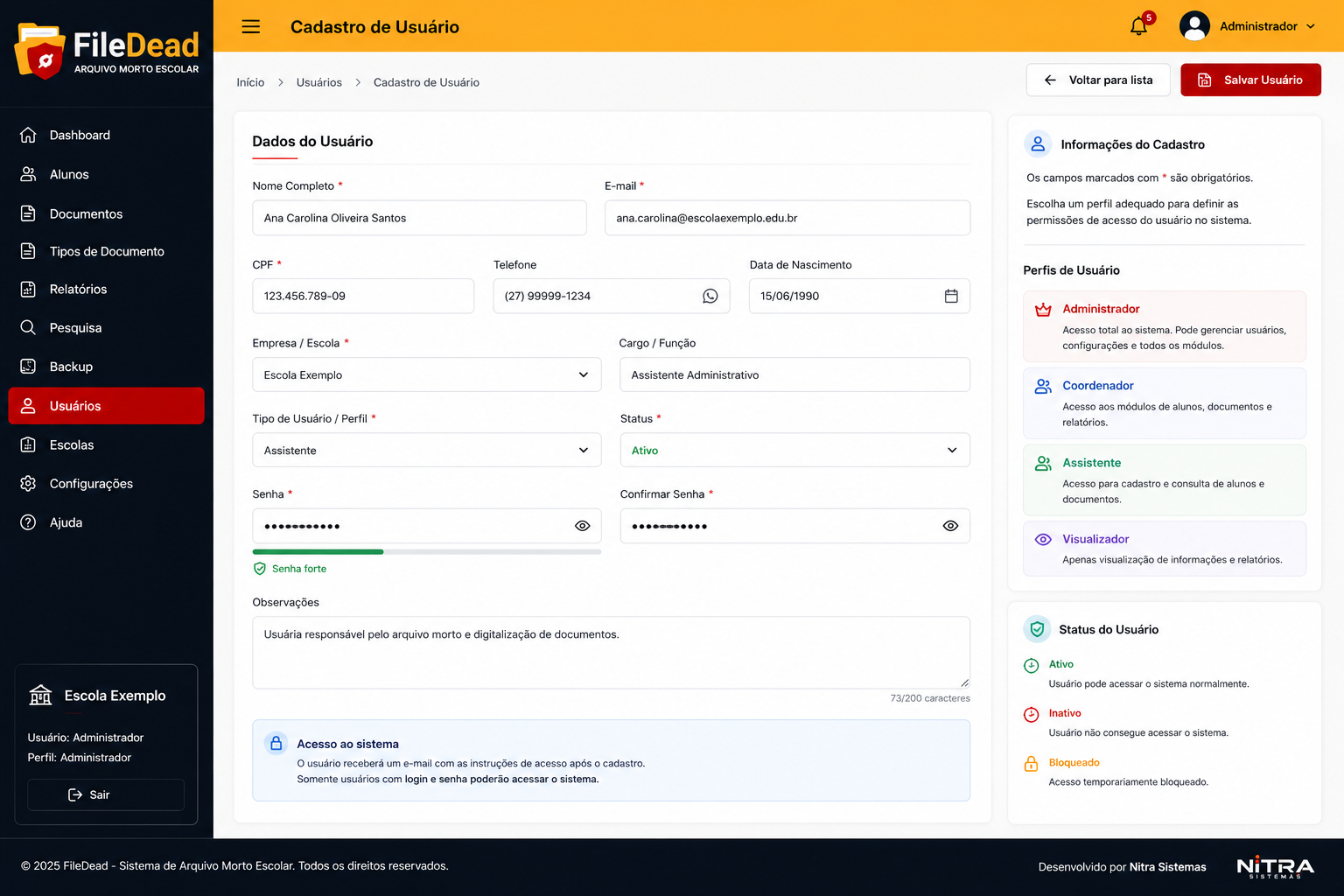This screenshot has height=896, width=1344.
Task: Click the password strength bar
Action: (427, 552)
